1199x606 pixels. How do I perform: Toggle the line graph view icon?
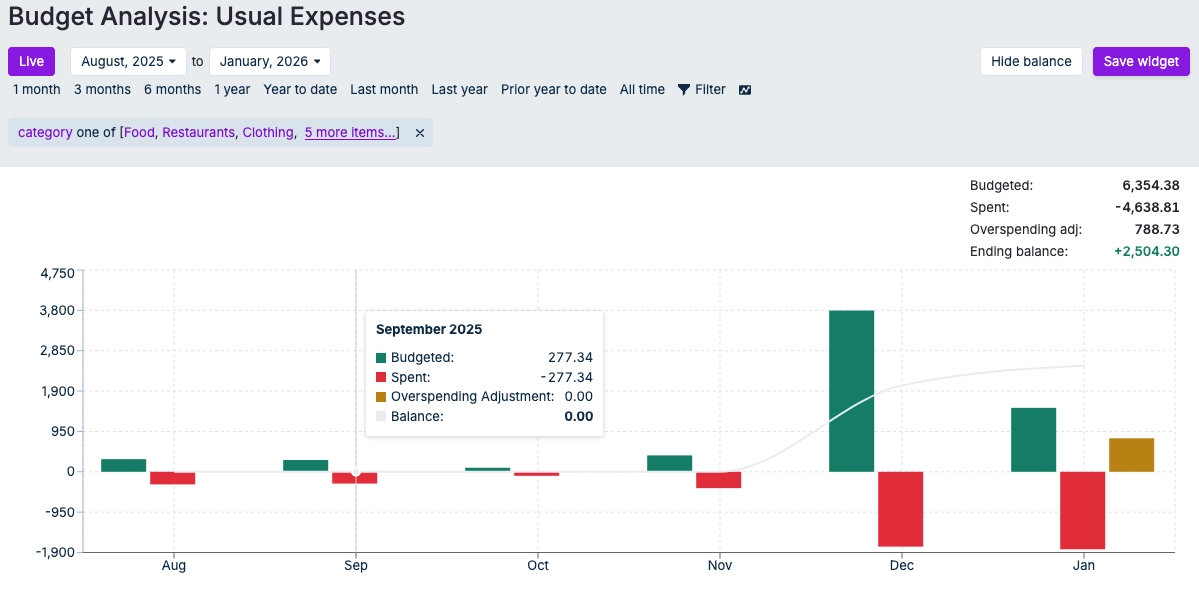(x=744, y=89)
